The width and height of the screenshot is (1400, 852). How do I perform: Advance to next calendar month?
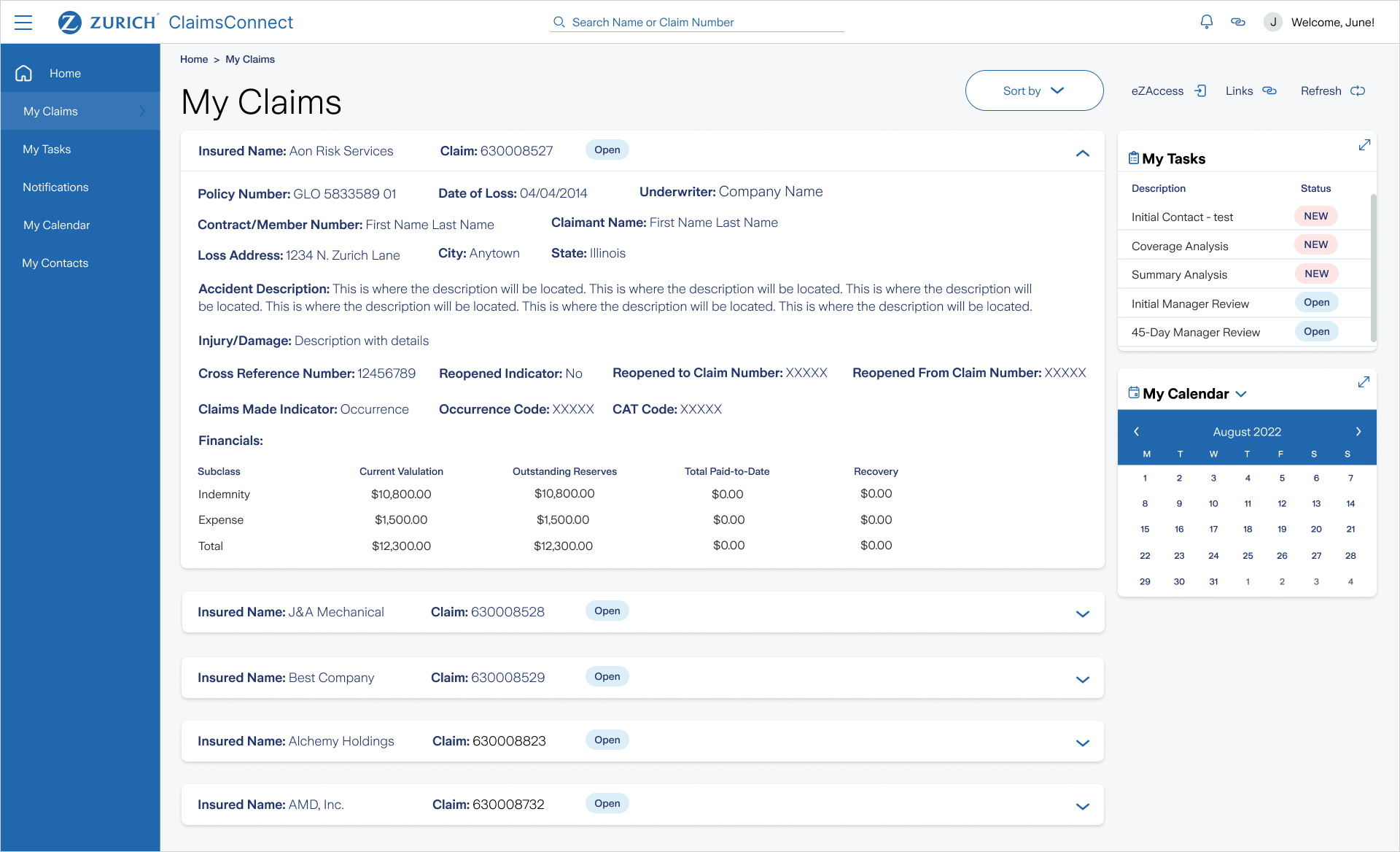point(1358,432)
